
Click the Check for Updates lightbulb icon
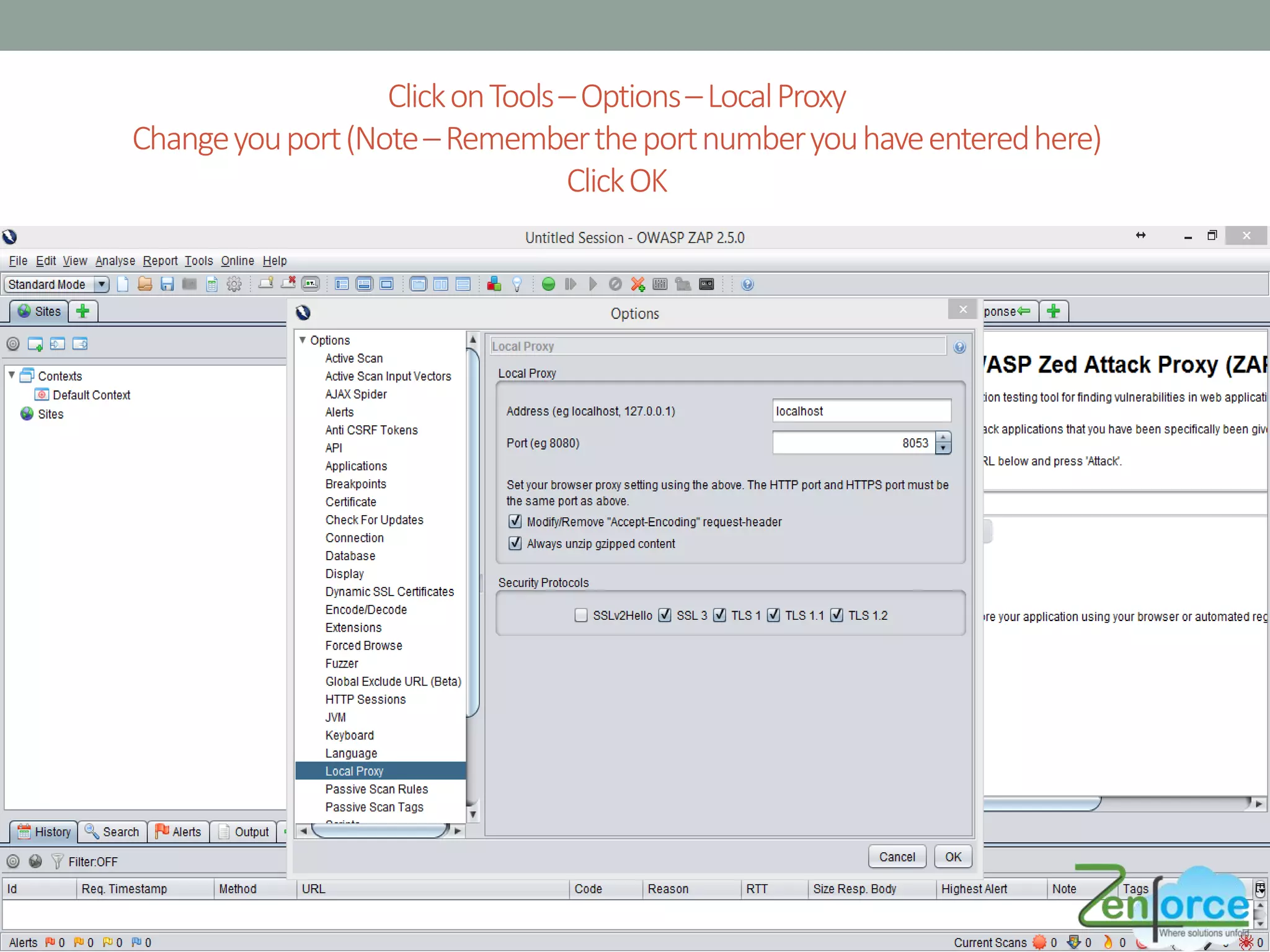(x=517, y=284)
